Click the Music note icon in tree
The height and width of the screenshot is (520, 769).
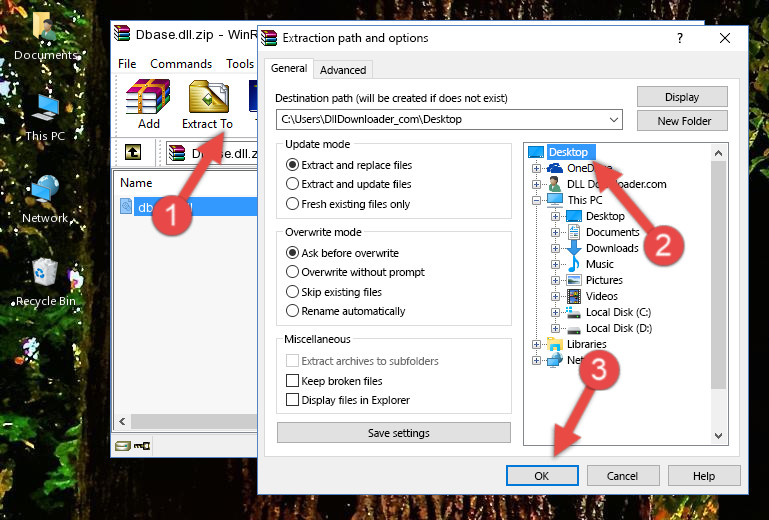pos(573,264)
